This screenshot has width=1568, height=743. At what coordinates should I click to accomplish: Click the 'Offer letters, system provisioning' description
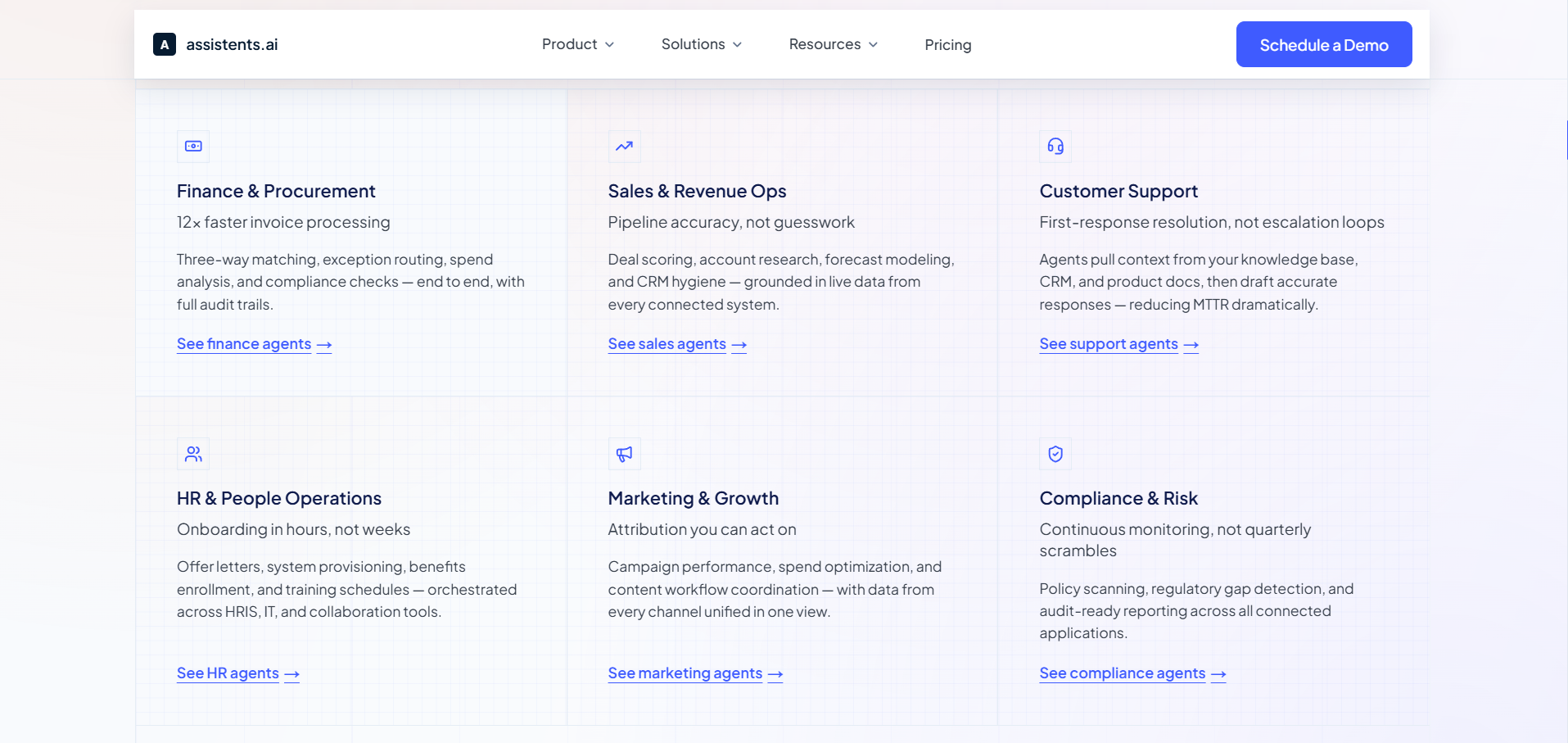347,589
